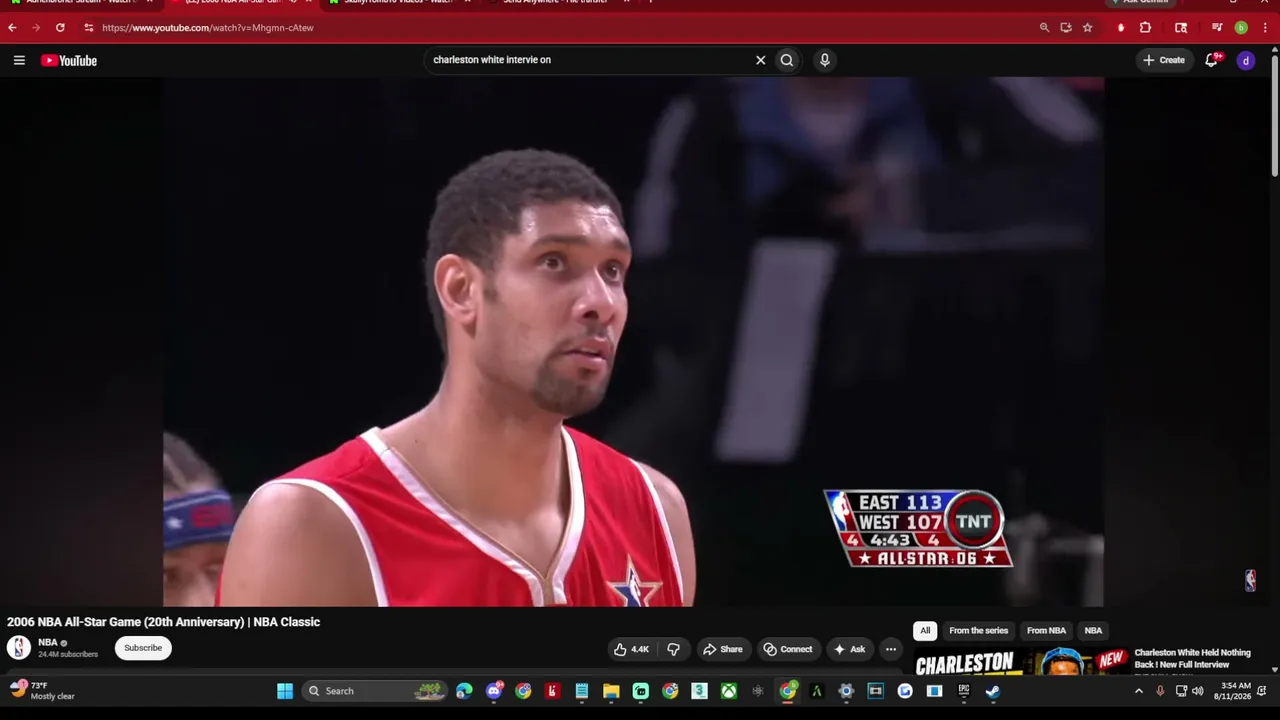
Task: Open the YouTube account avatar menu
Action: [1245, 61]
